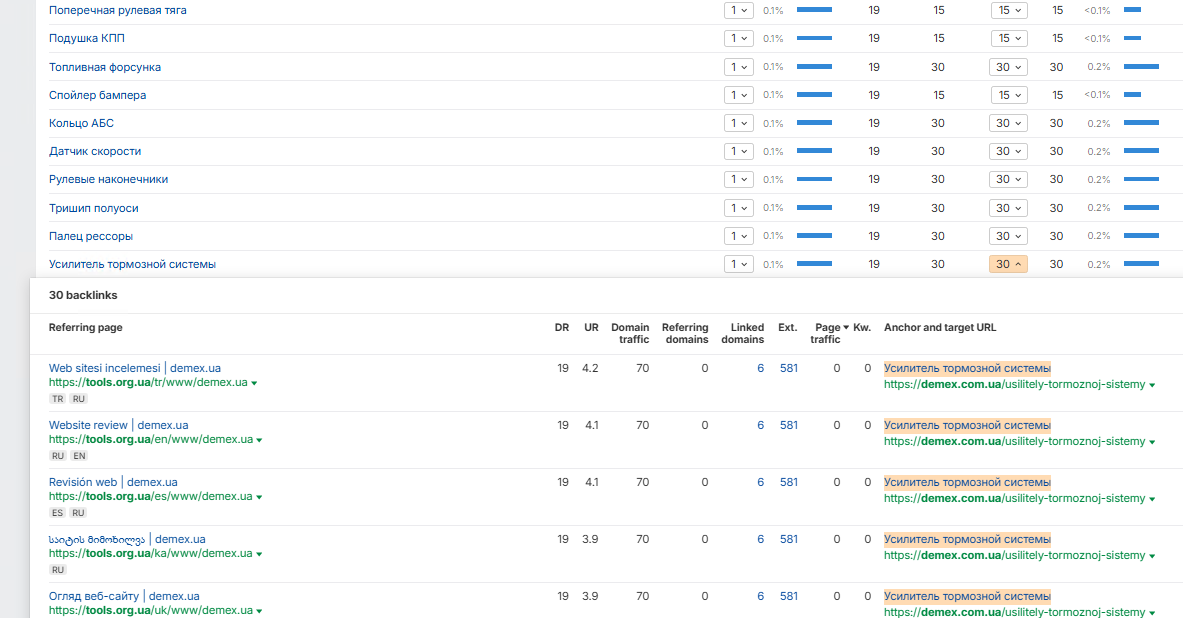The width and height of the screenshot is (1183, 618).
Task: Expand the '1' referring domains dropdown for Подушка КПП
Action: [x=739, y=38]
